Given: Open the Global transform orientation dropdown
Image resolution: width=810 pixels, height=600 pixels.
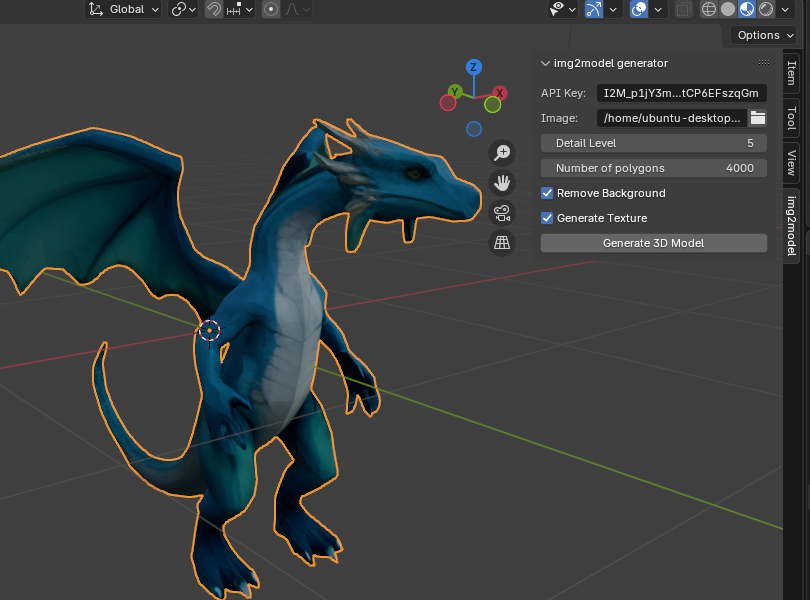Looking at the screenshot, I should [x=123, y=9].
